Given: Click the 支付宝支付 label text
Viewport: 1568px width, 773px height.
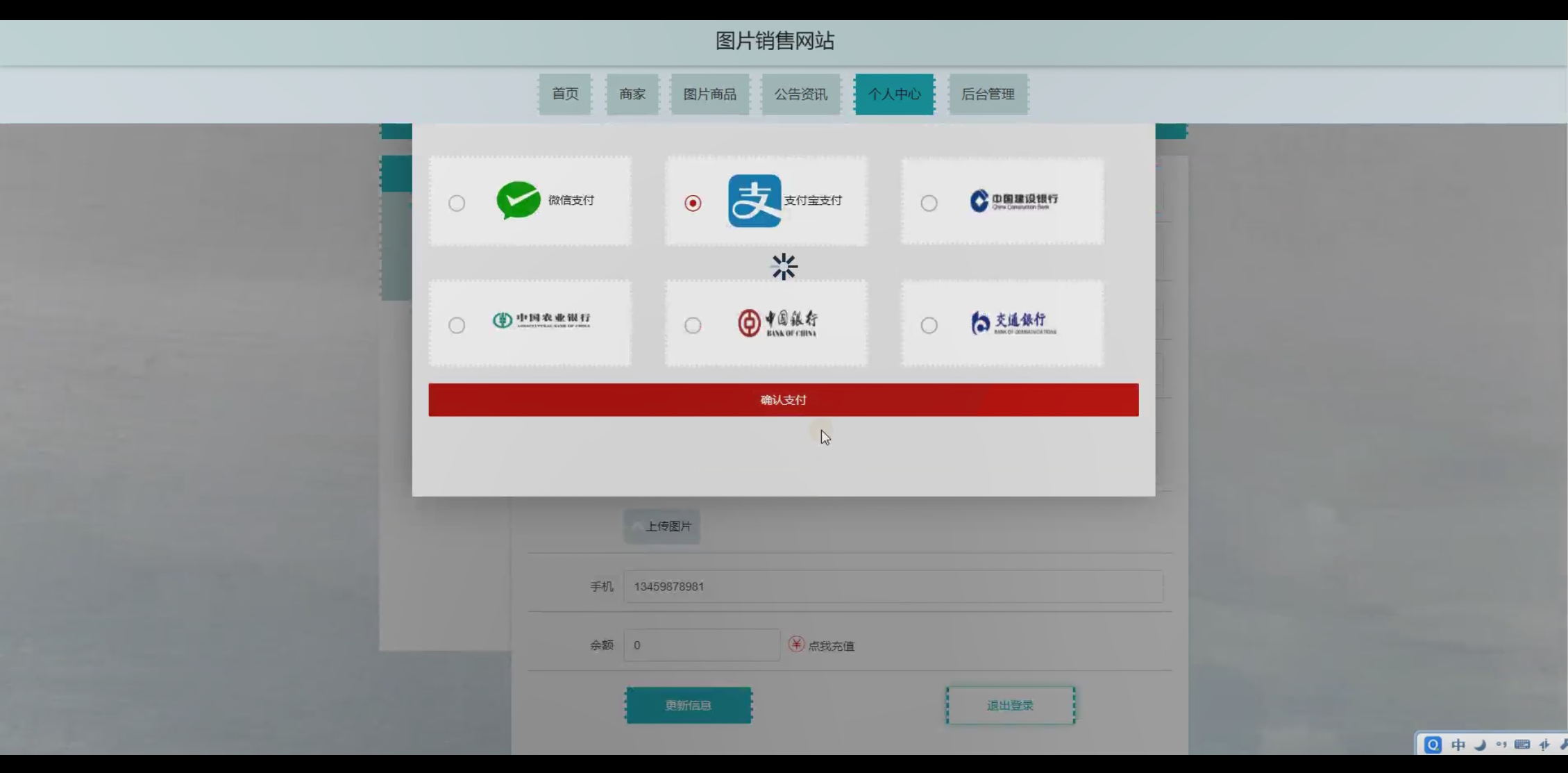Looking at the screenshot, I should pyautogui.click(x=813, y=200).
